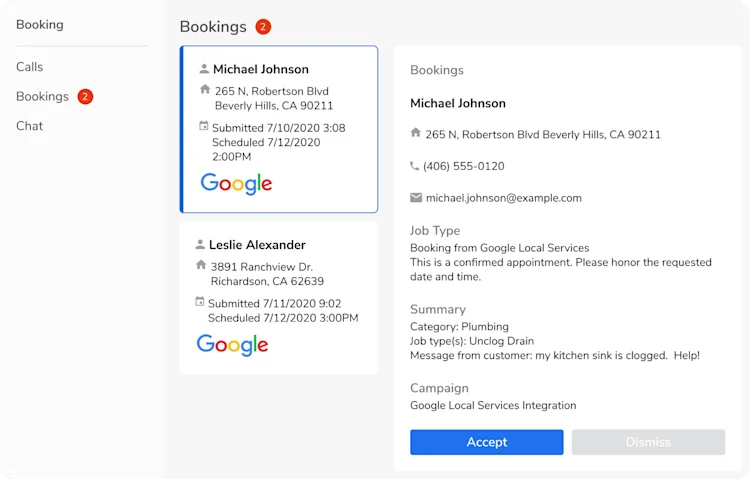
Task: Click the envelope icon beside the email address
Action: (416, 198)
